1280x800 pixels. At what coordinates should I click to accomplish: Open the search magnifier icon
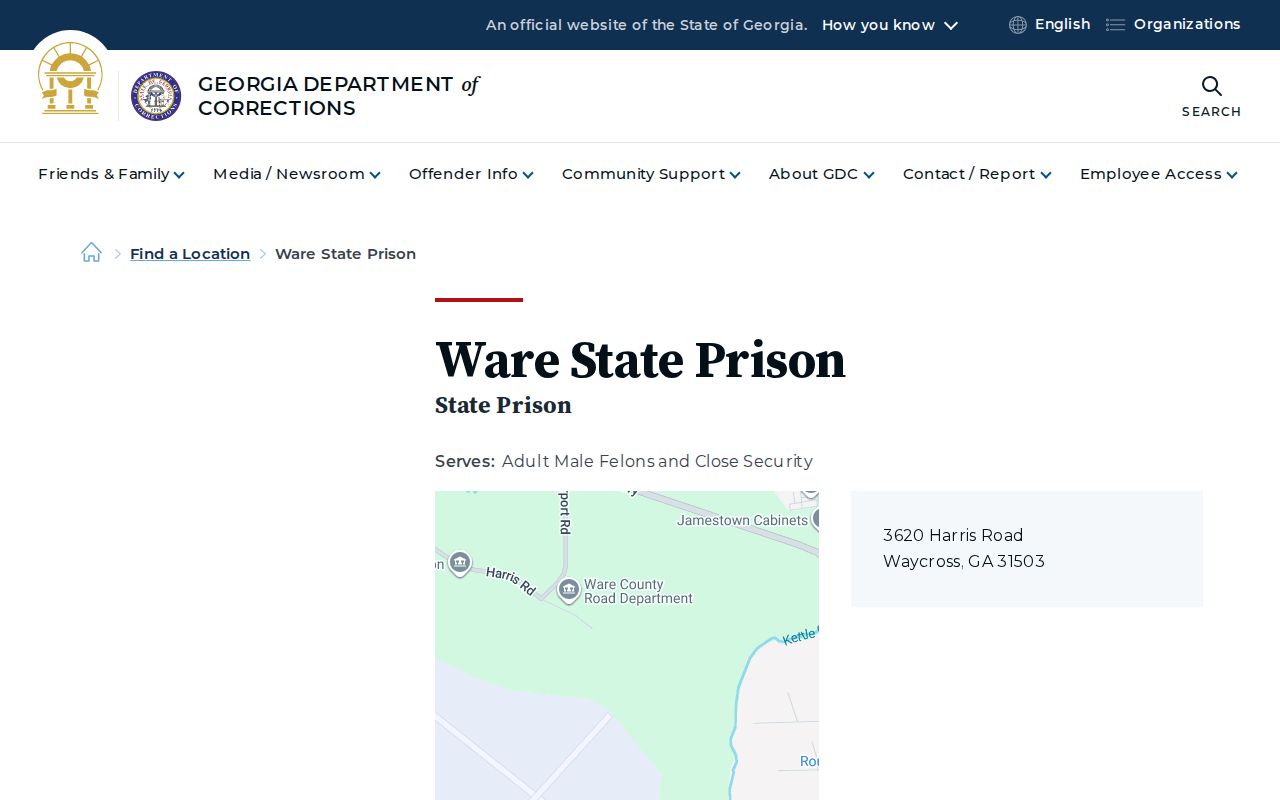click(1211, 86)
